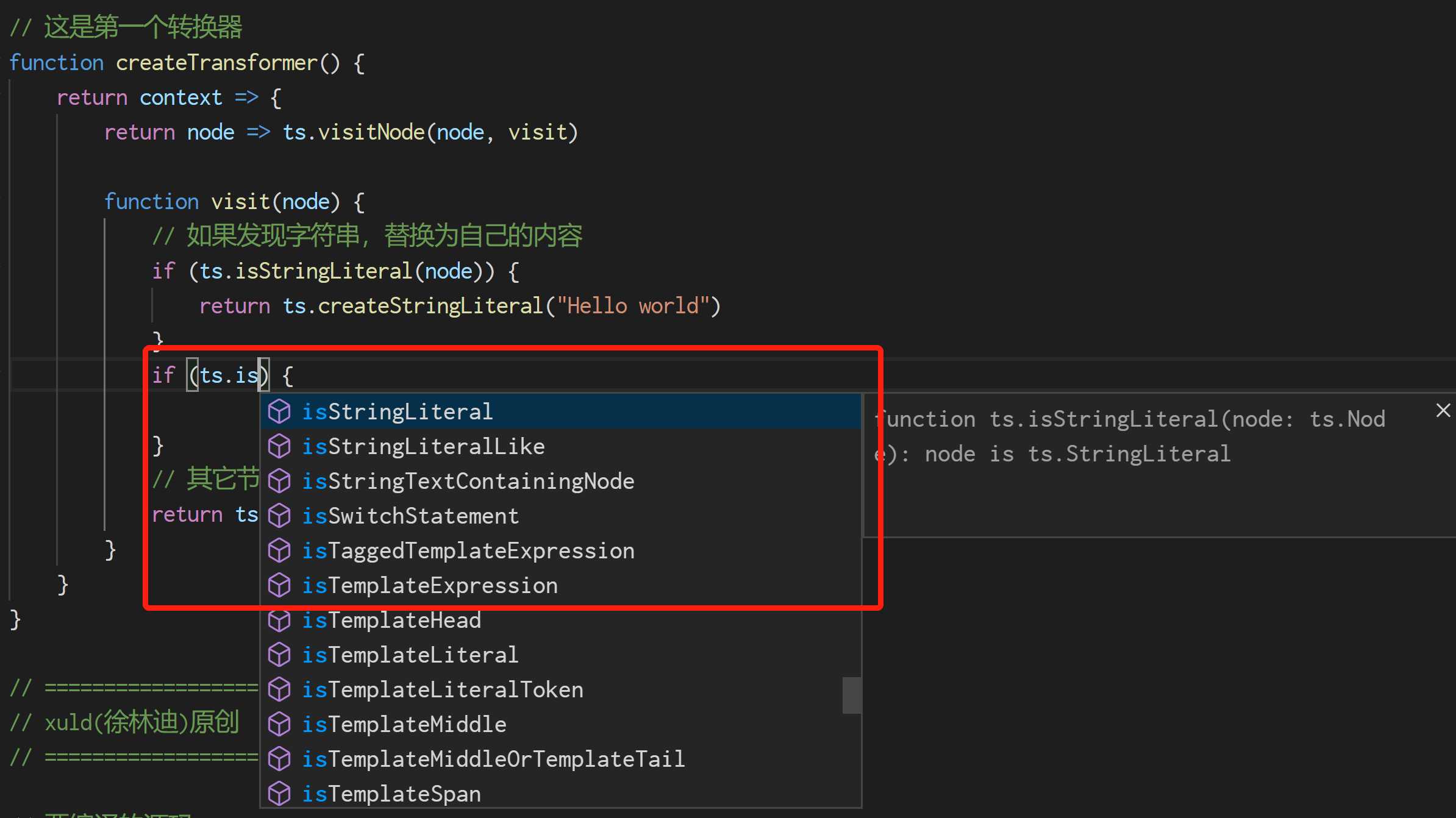Select the isStringLiteral suggestion
The height and width of the screenshot is (818, 1456).
[561, 411]
